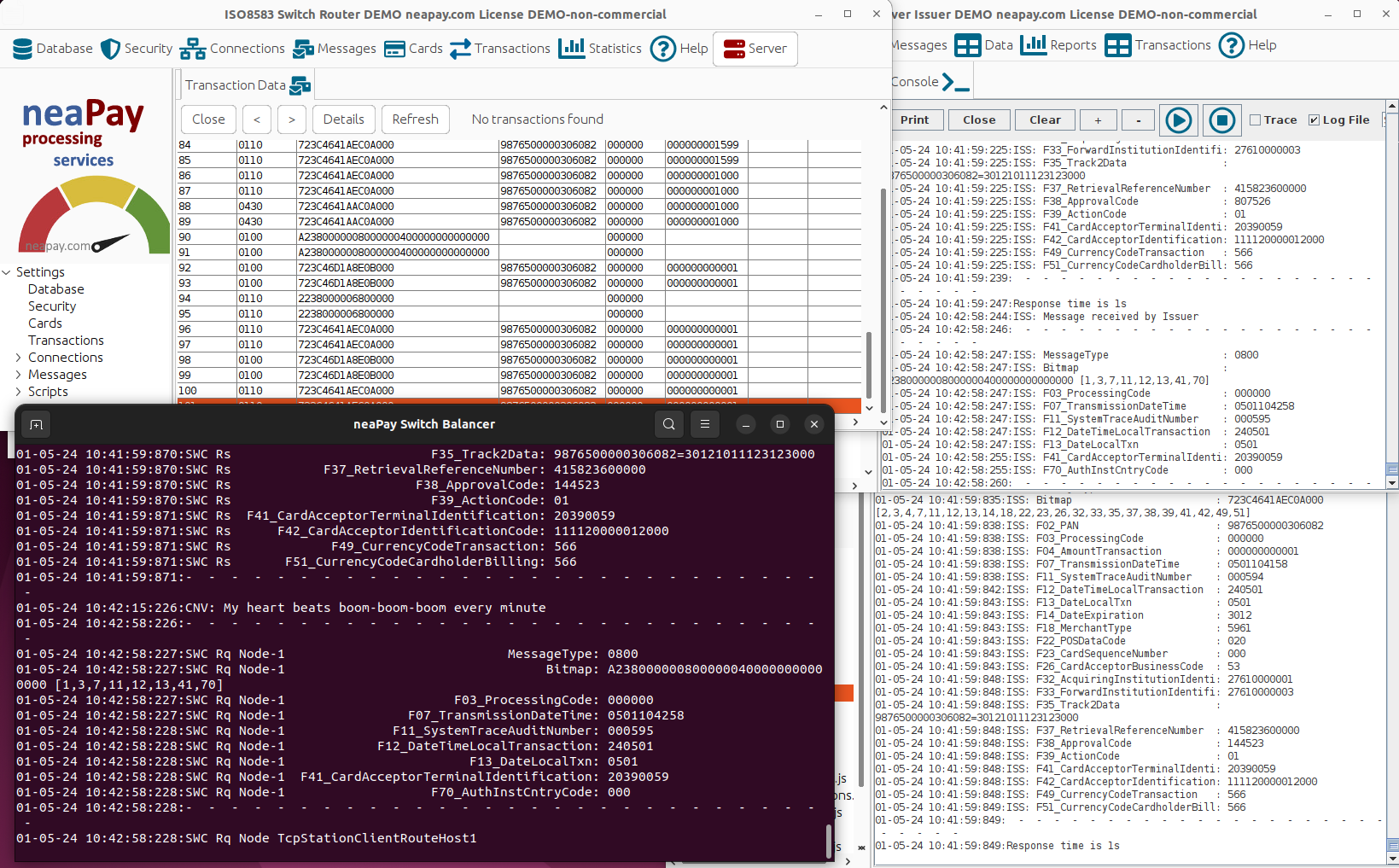
Task: Select Database under the Settings tree
Action: point(55,289)
